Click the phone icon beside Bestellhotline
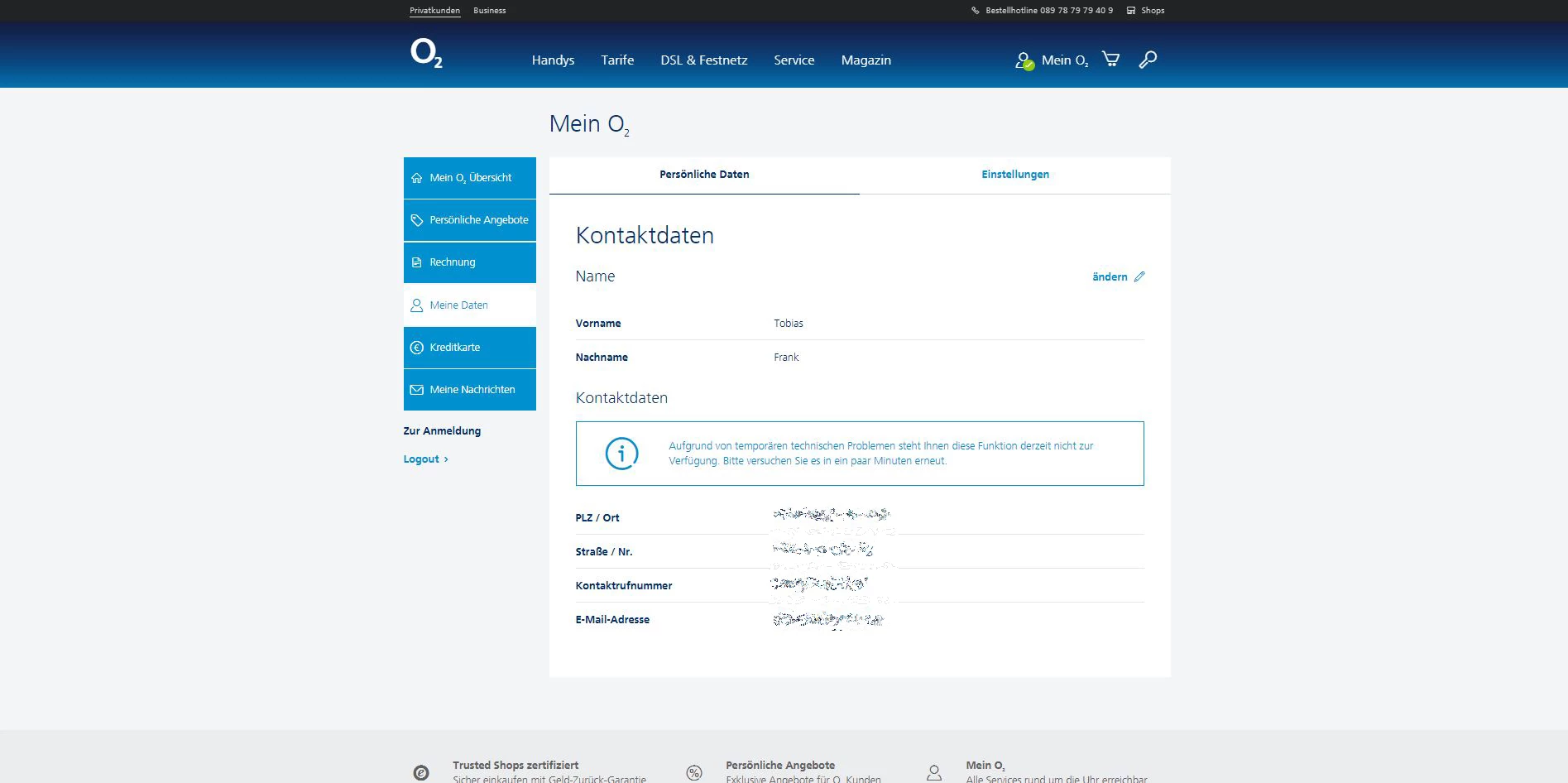 tap(976, 11)
